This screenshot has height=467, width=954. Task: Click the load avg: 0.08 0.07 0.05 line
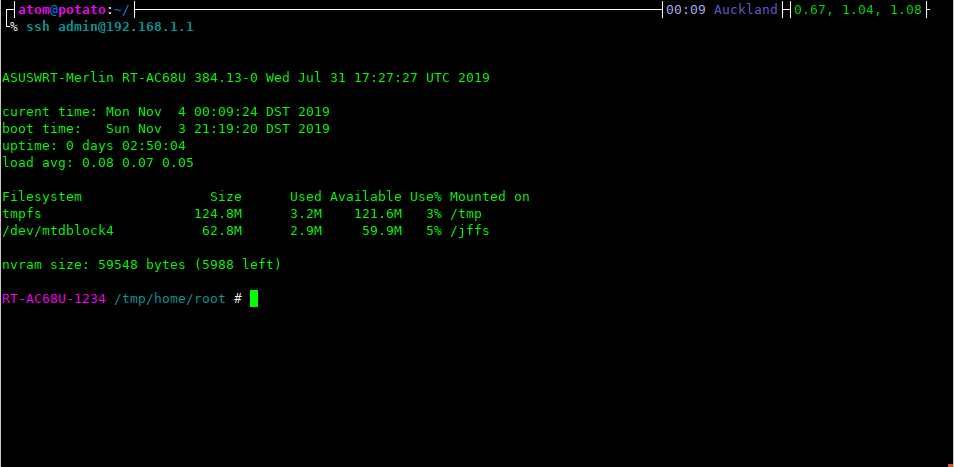98,163
